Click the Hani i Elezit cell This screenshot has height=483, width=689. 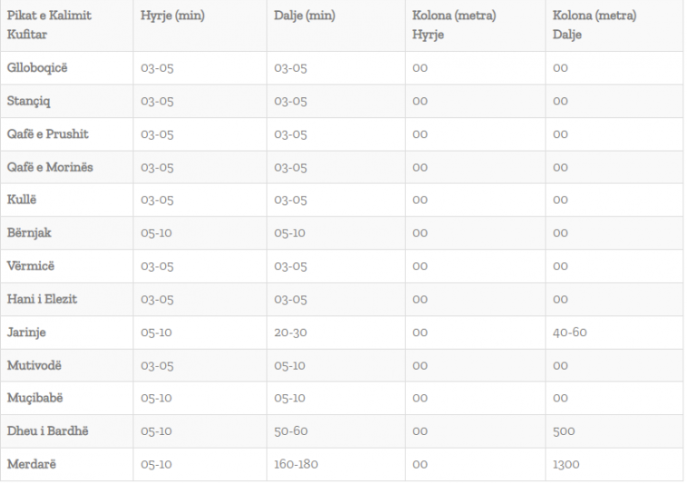(x=42, y=299)
